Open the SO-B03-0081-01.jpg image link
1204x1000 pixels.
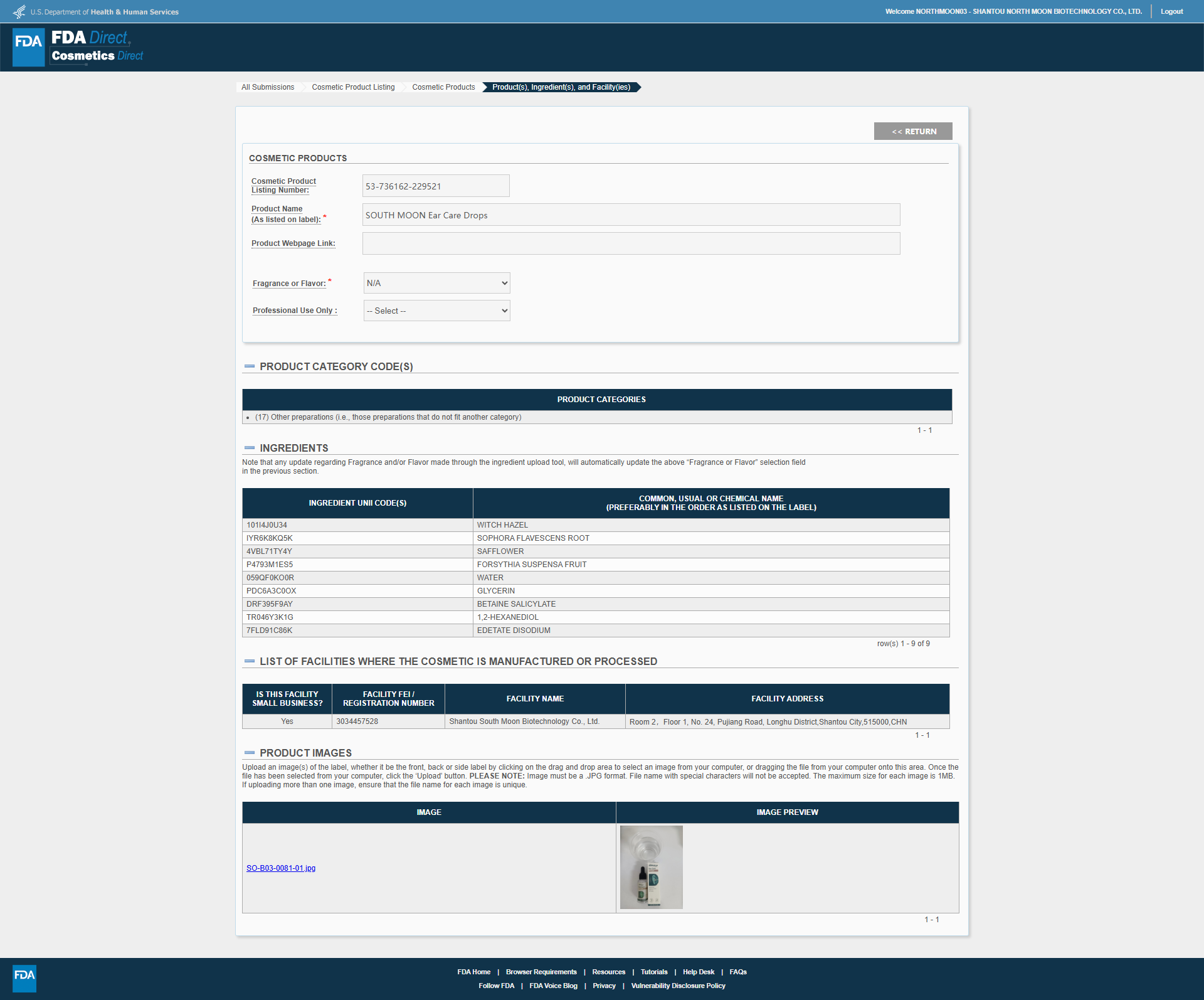pos(281,868)
